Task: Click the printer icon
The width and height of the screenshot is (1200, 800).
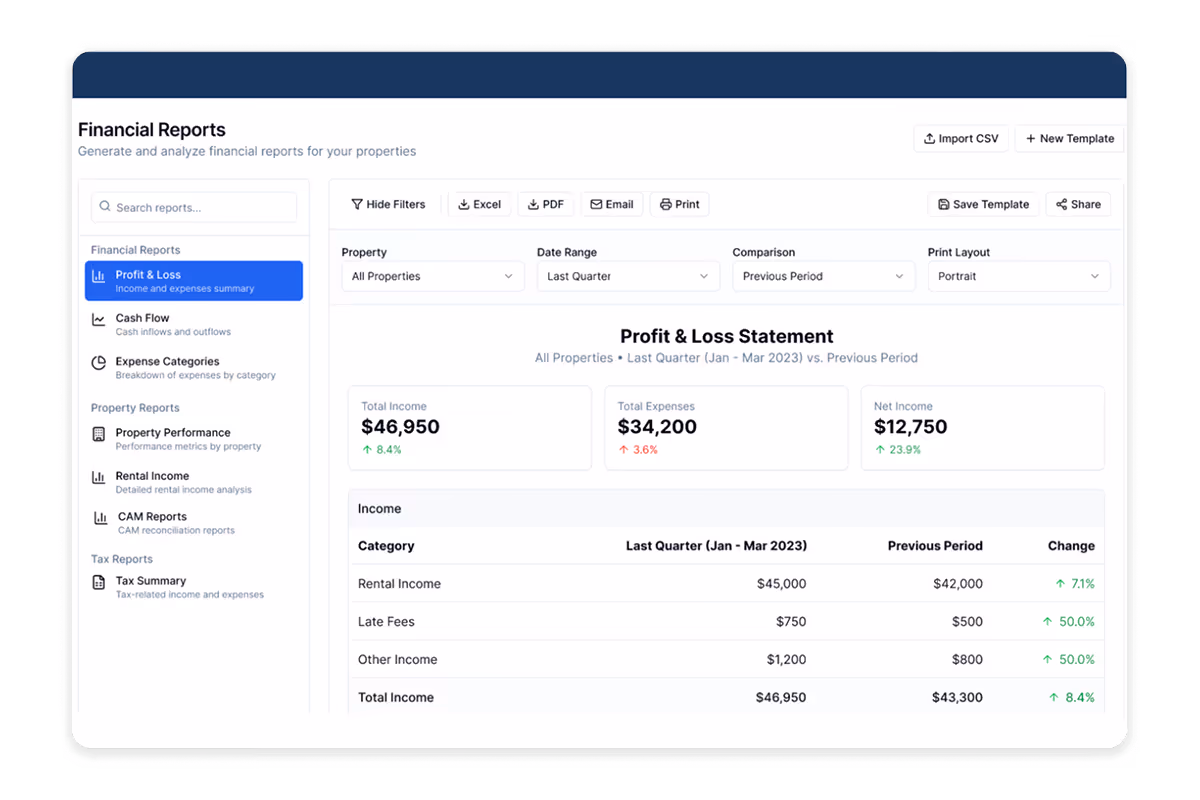Action: (667, 204)
